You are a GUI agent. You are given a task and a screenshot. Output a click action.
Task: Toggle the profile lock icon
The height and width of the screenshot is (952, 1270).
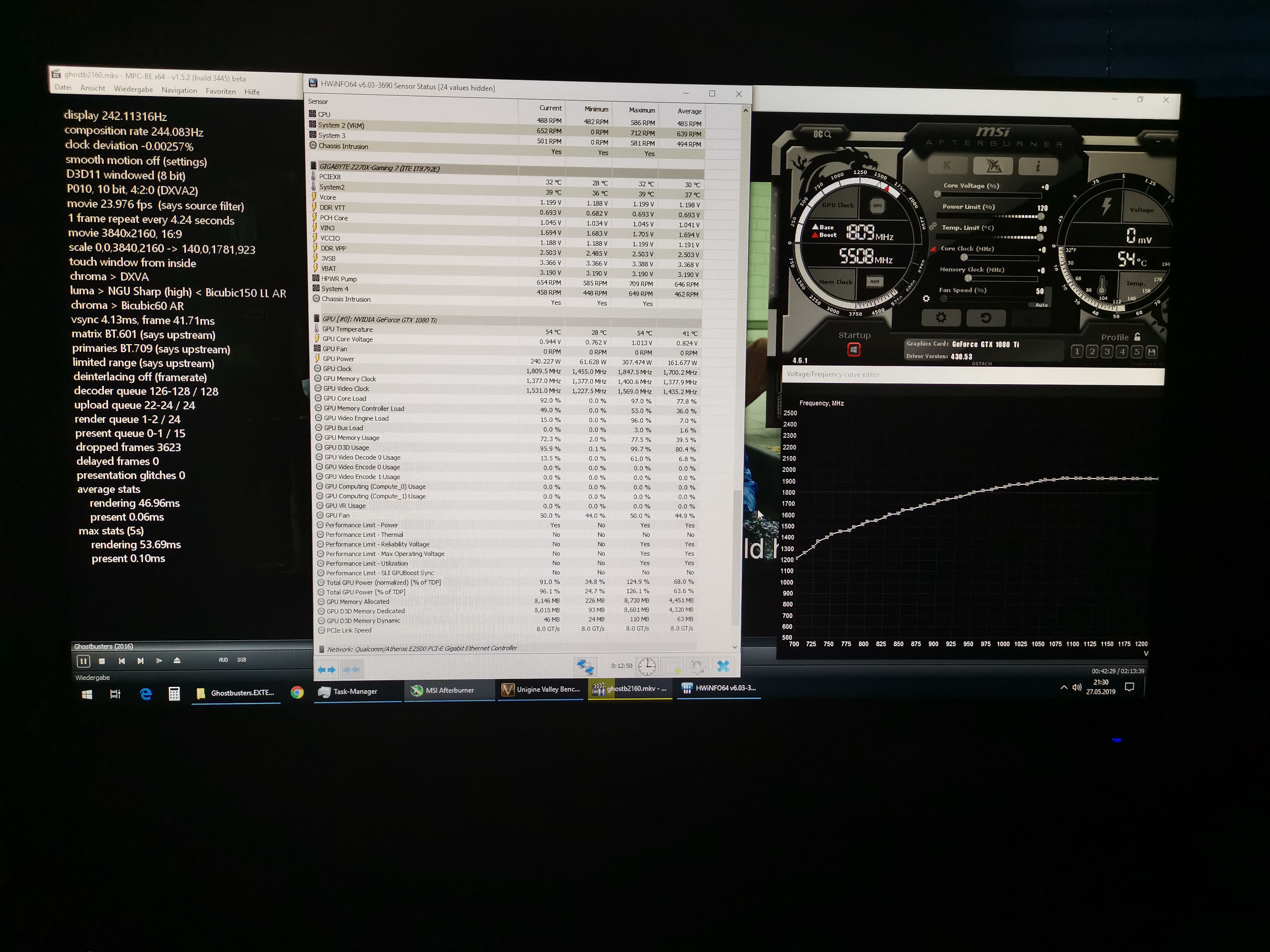(1137, 337)
